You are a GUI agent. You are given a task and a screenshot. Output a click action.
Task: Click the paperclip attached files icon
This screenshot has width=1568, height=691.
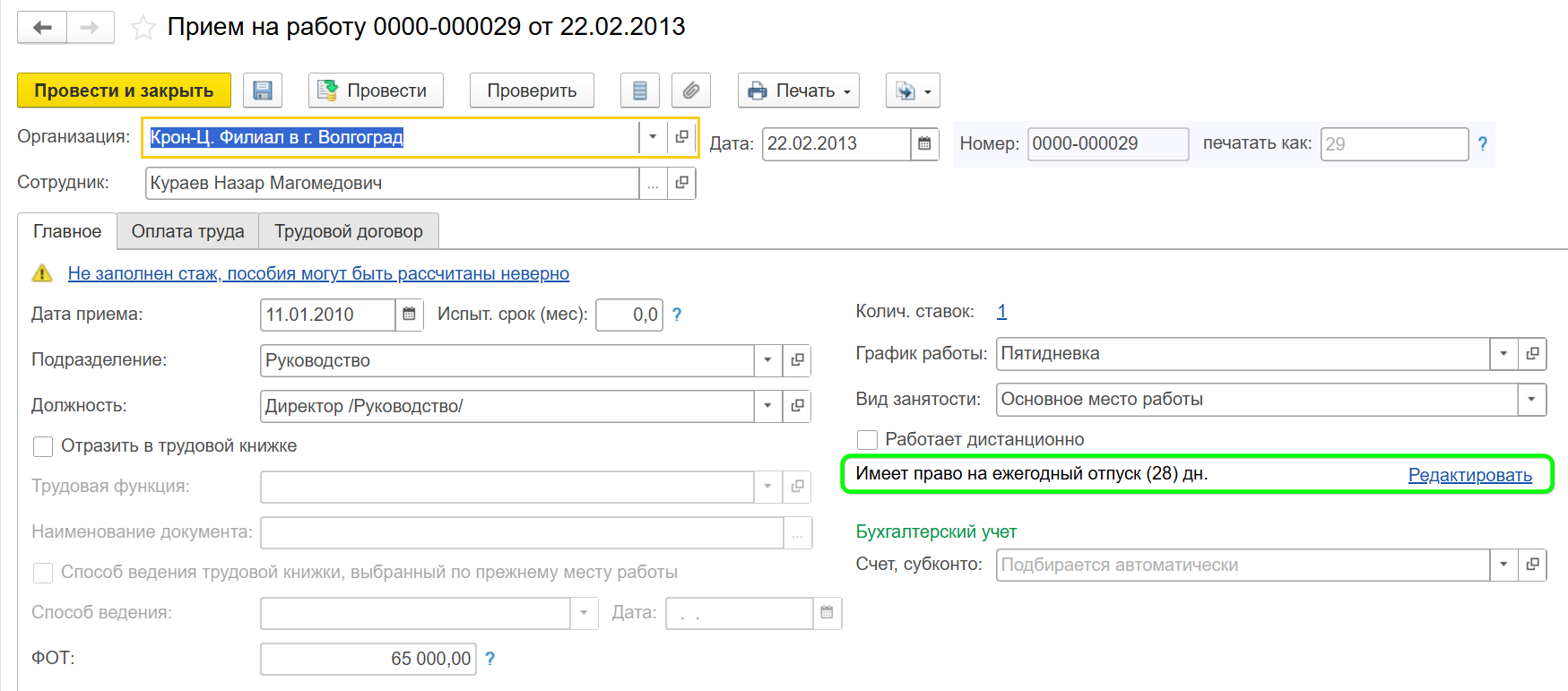690,91
